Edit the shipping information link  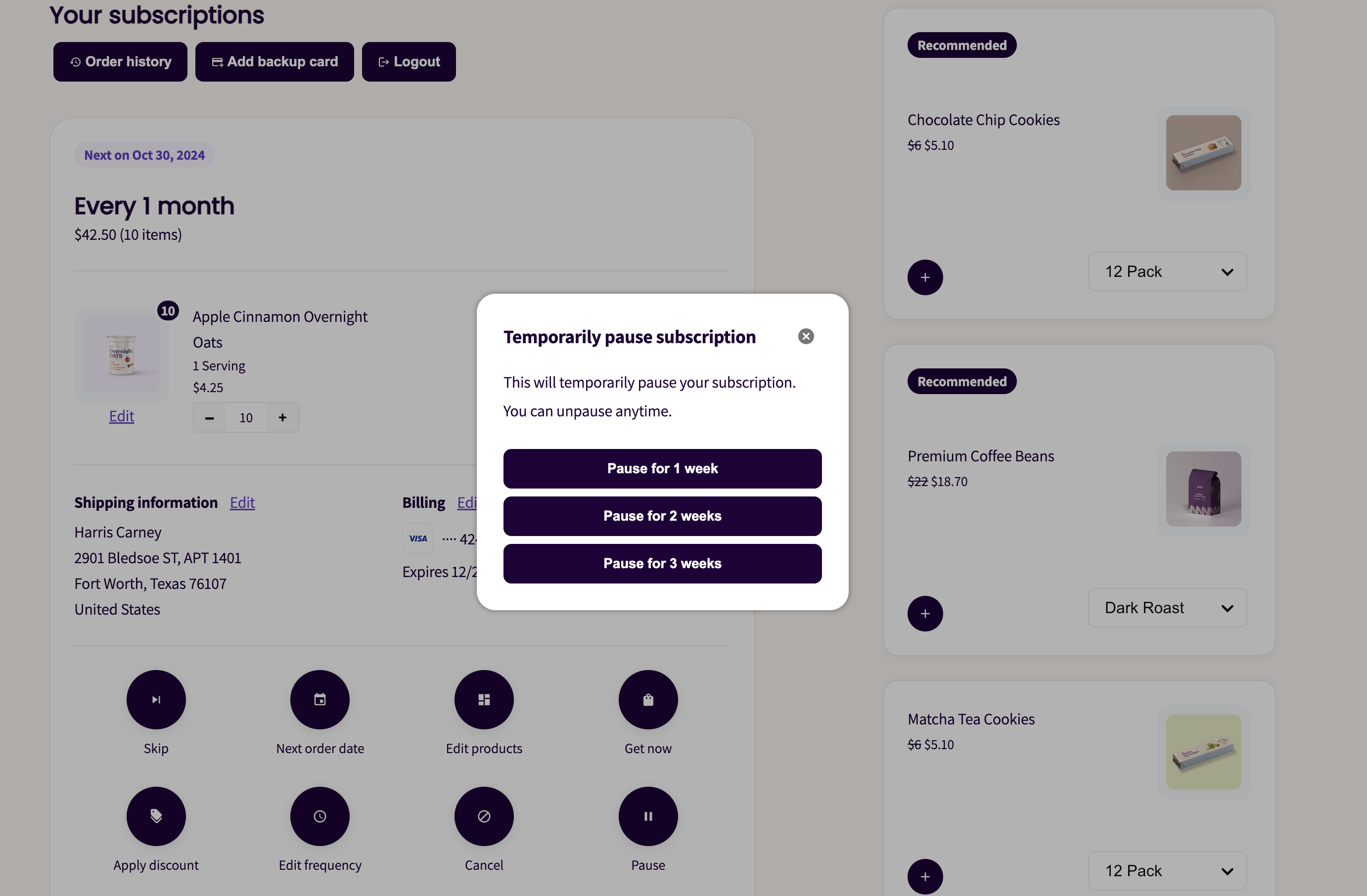(x=242, y=502)
